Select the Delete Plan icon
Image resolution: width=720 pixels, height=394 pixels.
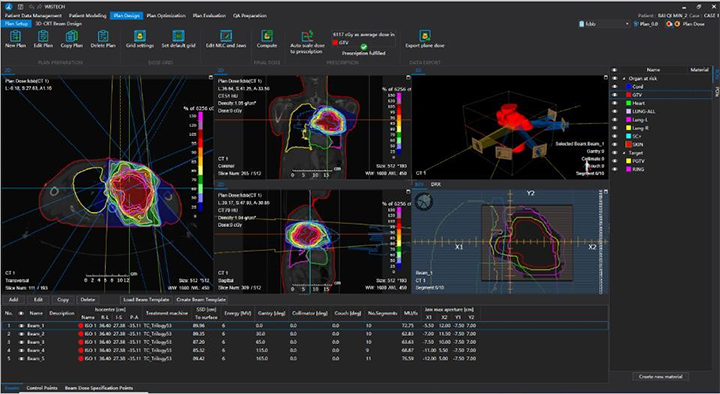coord(103,36)
